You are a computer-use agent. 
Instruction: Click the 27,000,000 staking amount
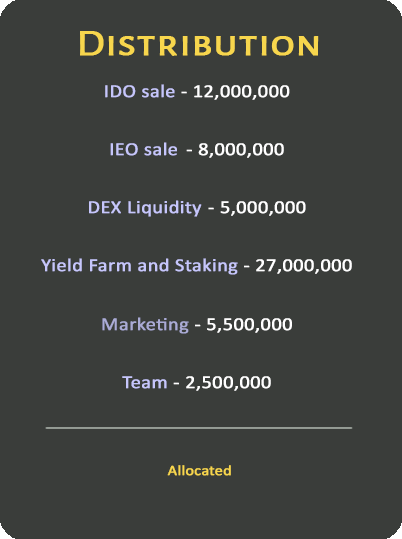coord(304,266)
